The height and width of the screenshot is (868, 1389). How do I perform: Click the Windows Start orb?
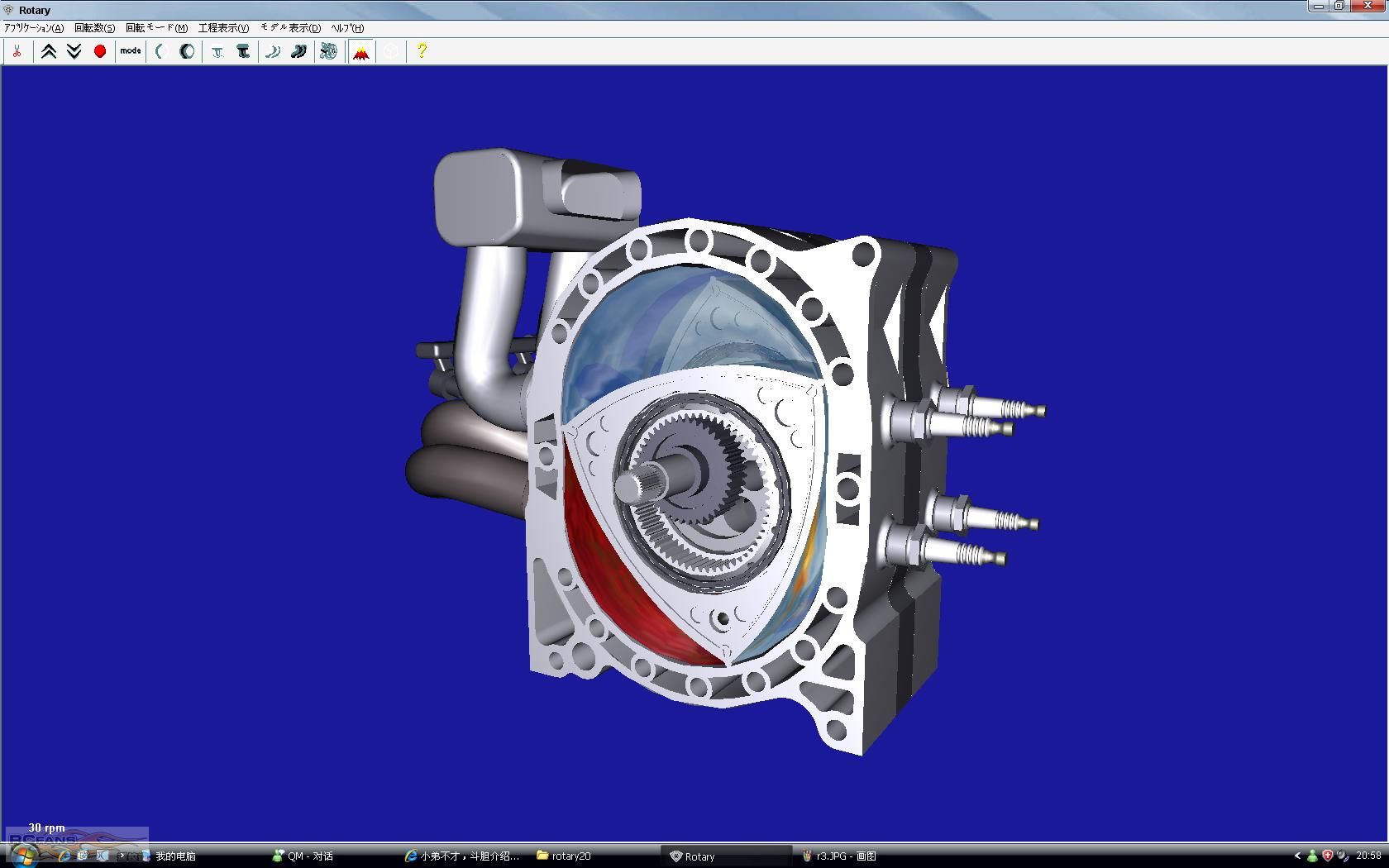pyautogui.click(x=23, y=856)
